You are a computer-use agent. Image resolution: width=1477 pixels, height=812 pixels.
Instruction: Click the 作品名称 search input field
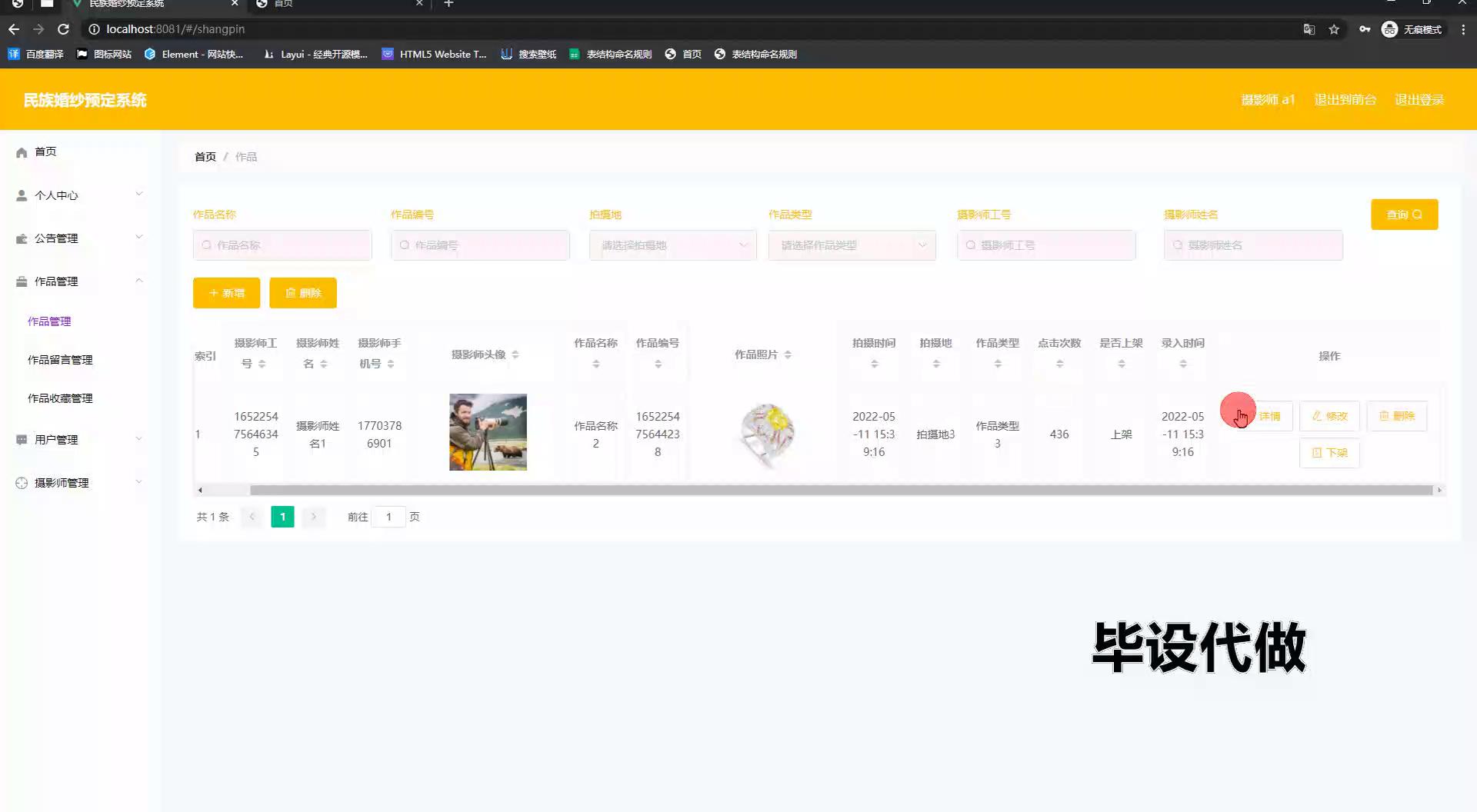tap(282, 245)
